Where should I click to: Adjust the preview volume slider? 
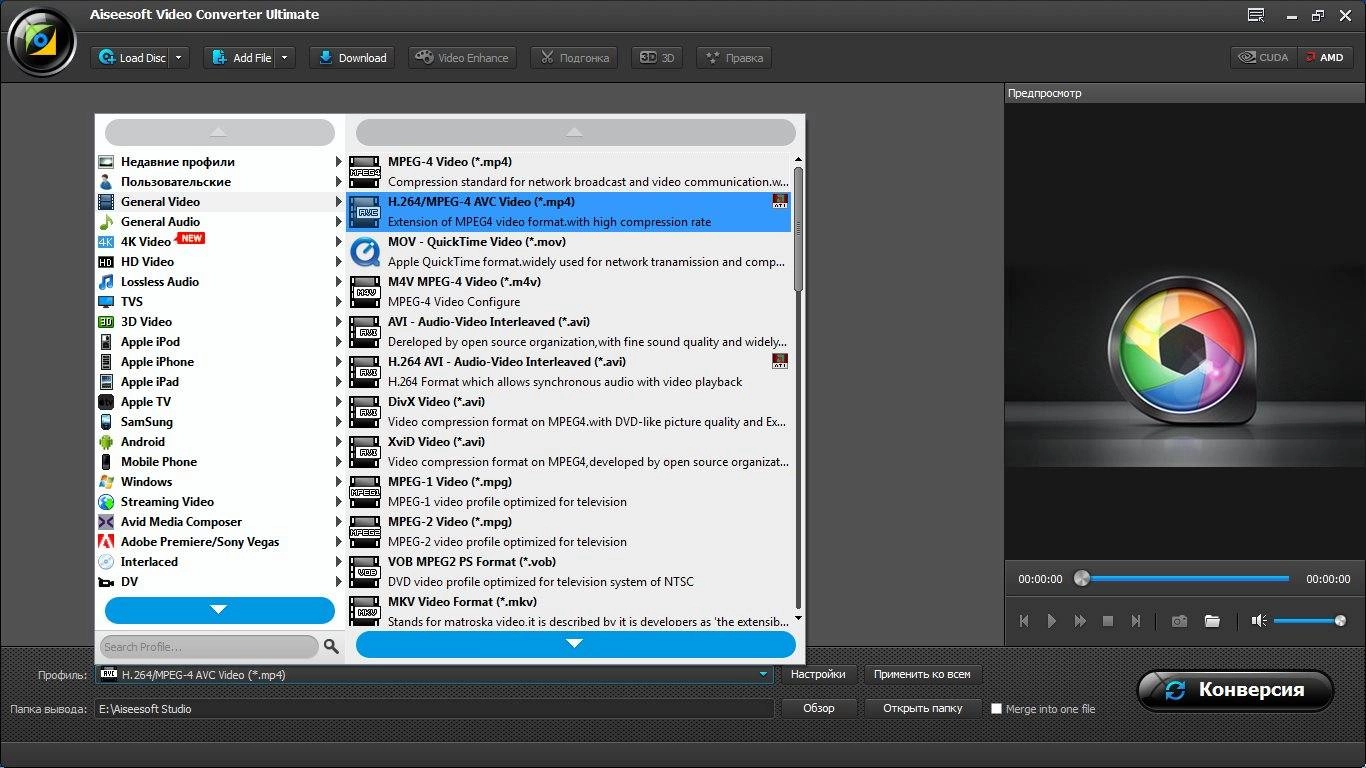pos(1311,621)
